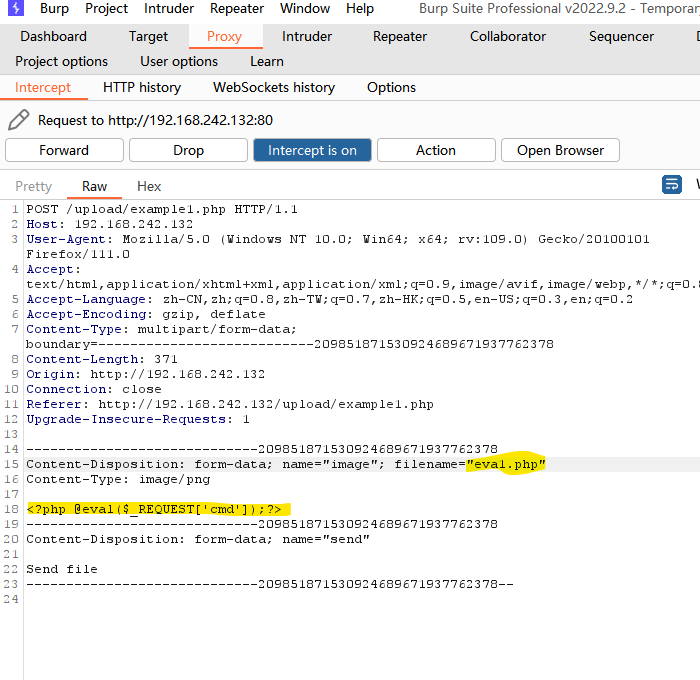
Task: Click the Origin header line
Action: pyautogui.click(x=146, y=374)
